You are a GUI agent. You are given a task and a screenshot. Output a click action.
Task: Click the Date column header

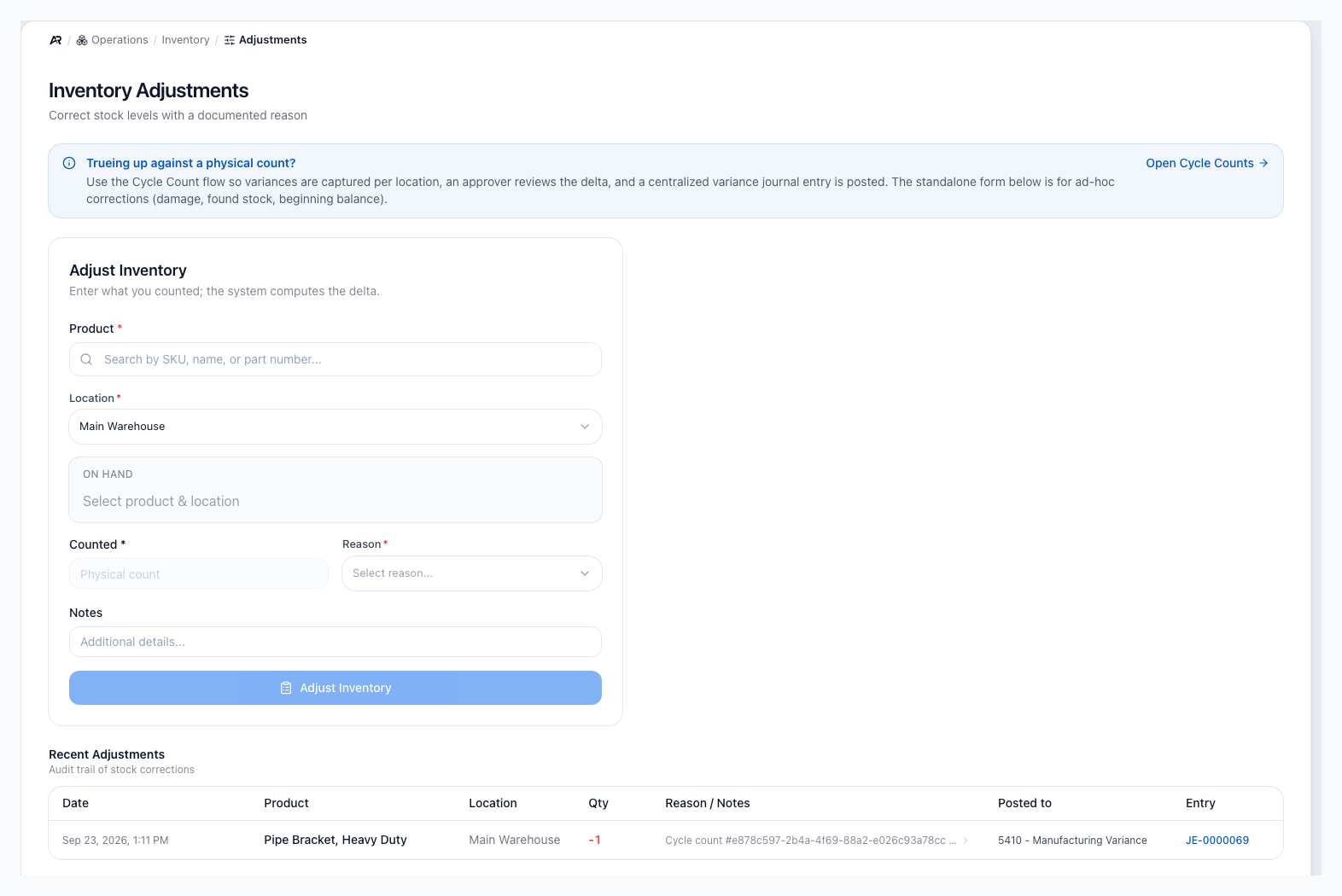(75, 803)
